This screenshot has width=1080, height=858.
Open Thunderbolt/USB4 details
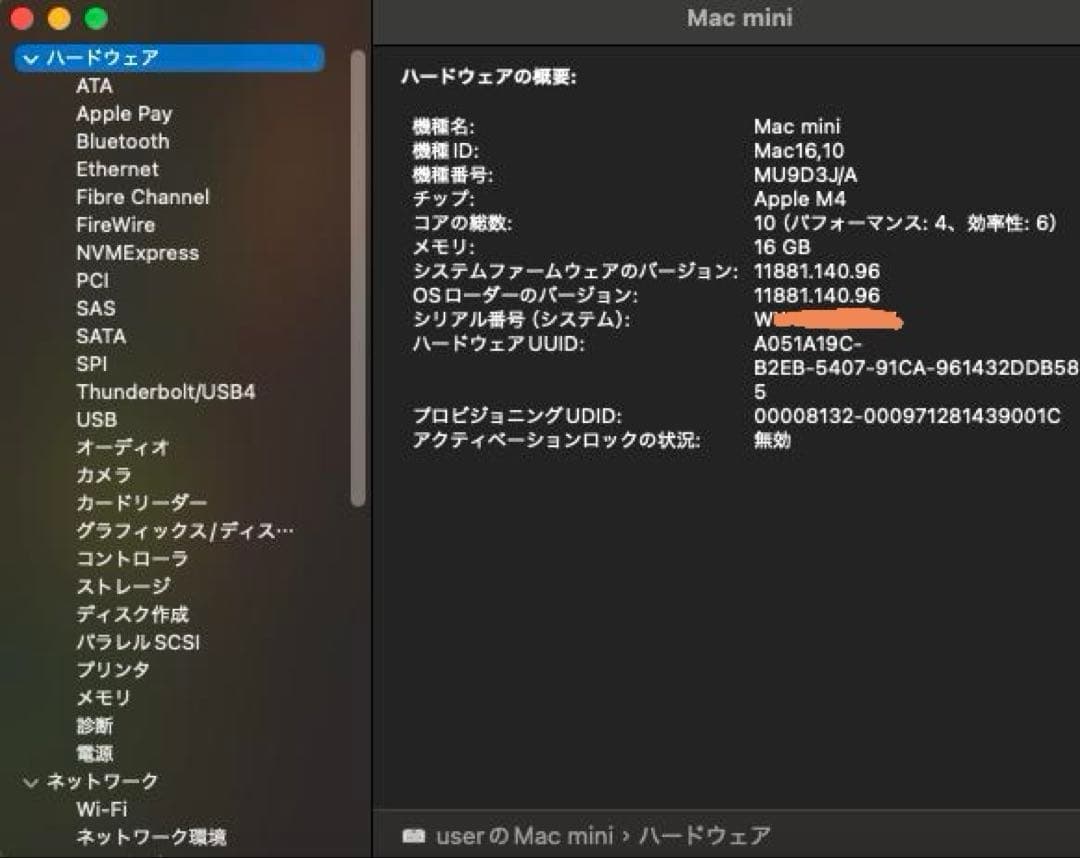coord(166,392)
